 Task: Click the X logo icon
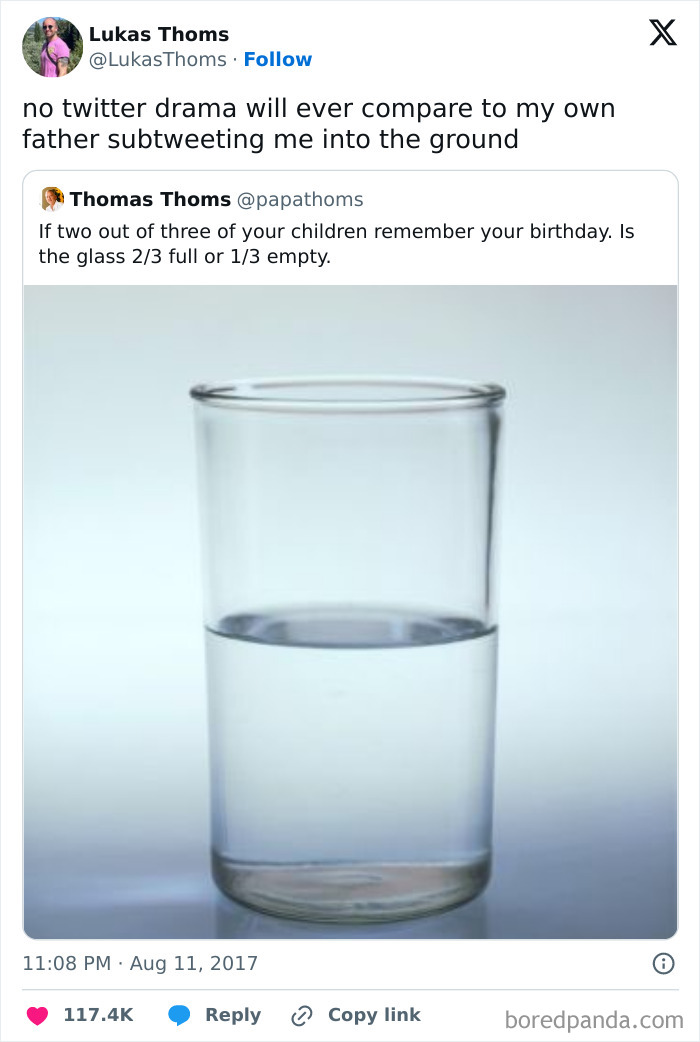click(662, 34)
